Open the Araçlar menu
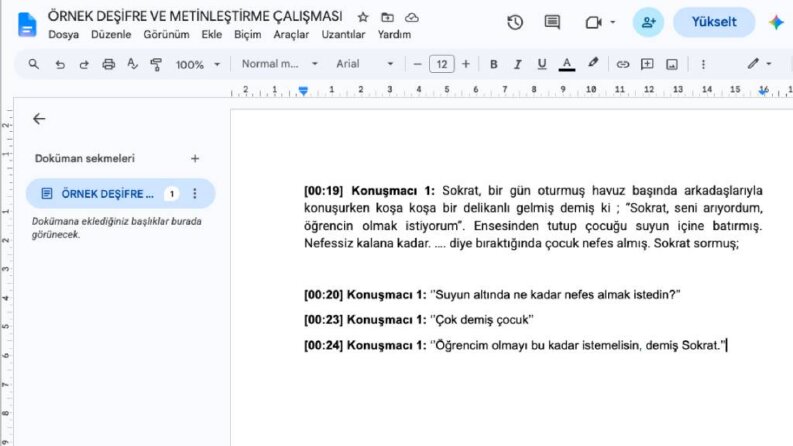 pyautogui.click(x=291, y=34)
